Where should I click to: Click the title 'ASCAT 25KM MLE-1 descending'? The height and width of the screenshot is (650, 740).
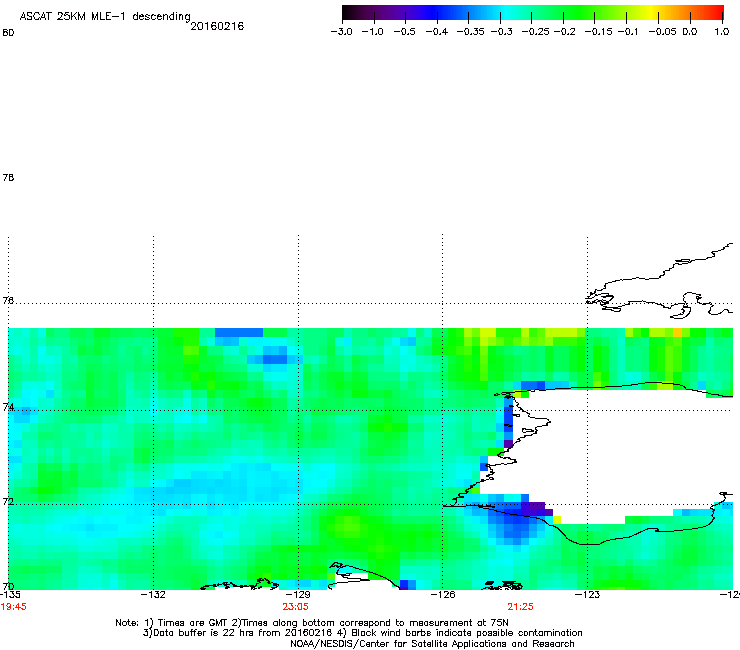(105, 17)
